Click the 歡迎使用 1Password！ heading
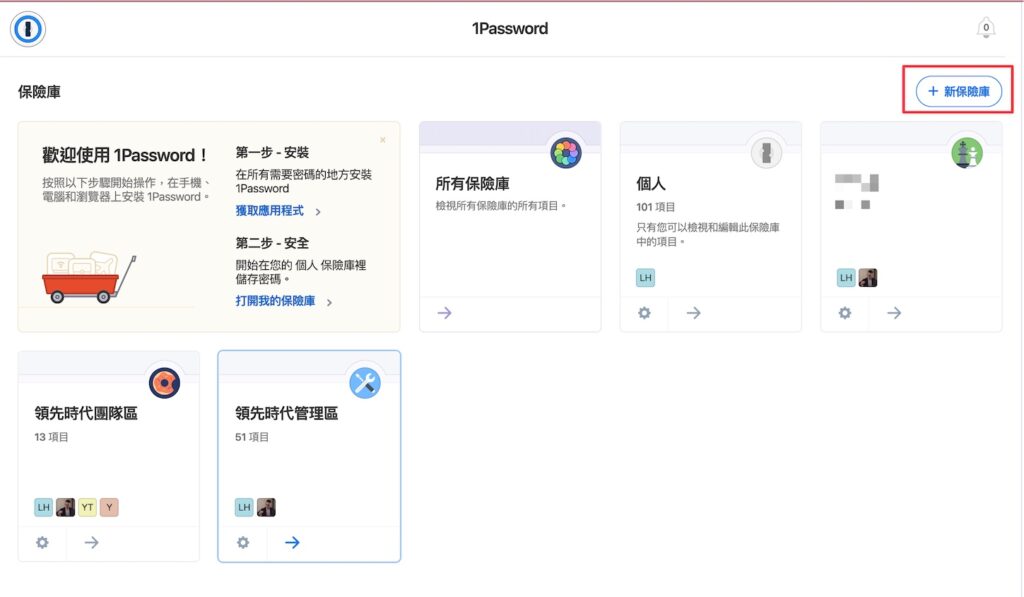Viewport: 1024px width, 597px height. click(125, 155)
